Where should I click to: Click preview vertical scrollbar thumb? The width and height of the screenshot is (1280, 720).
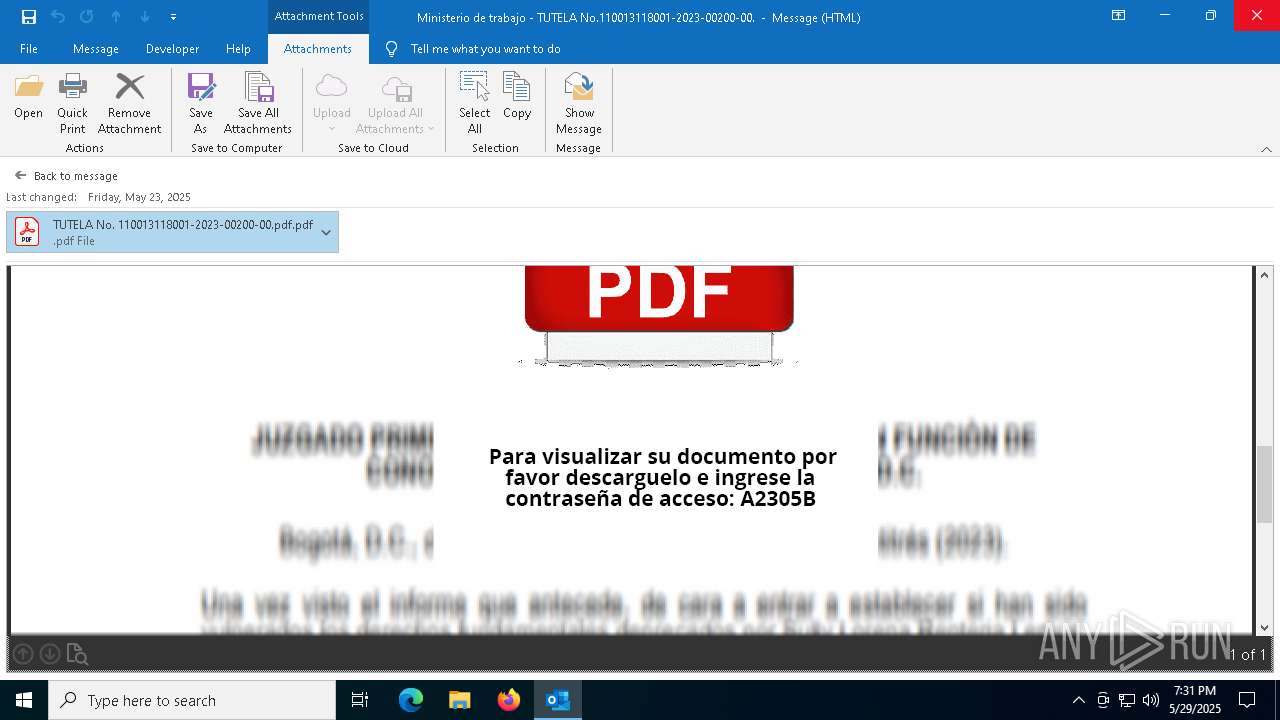(x=1265, y=484)
